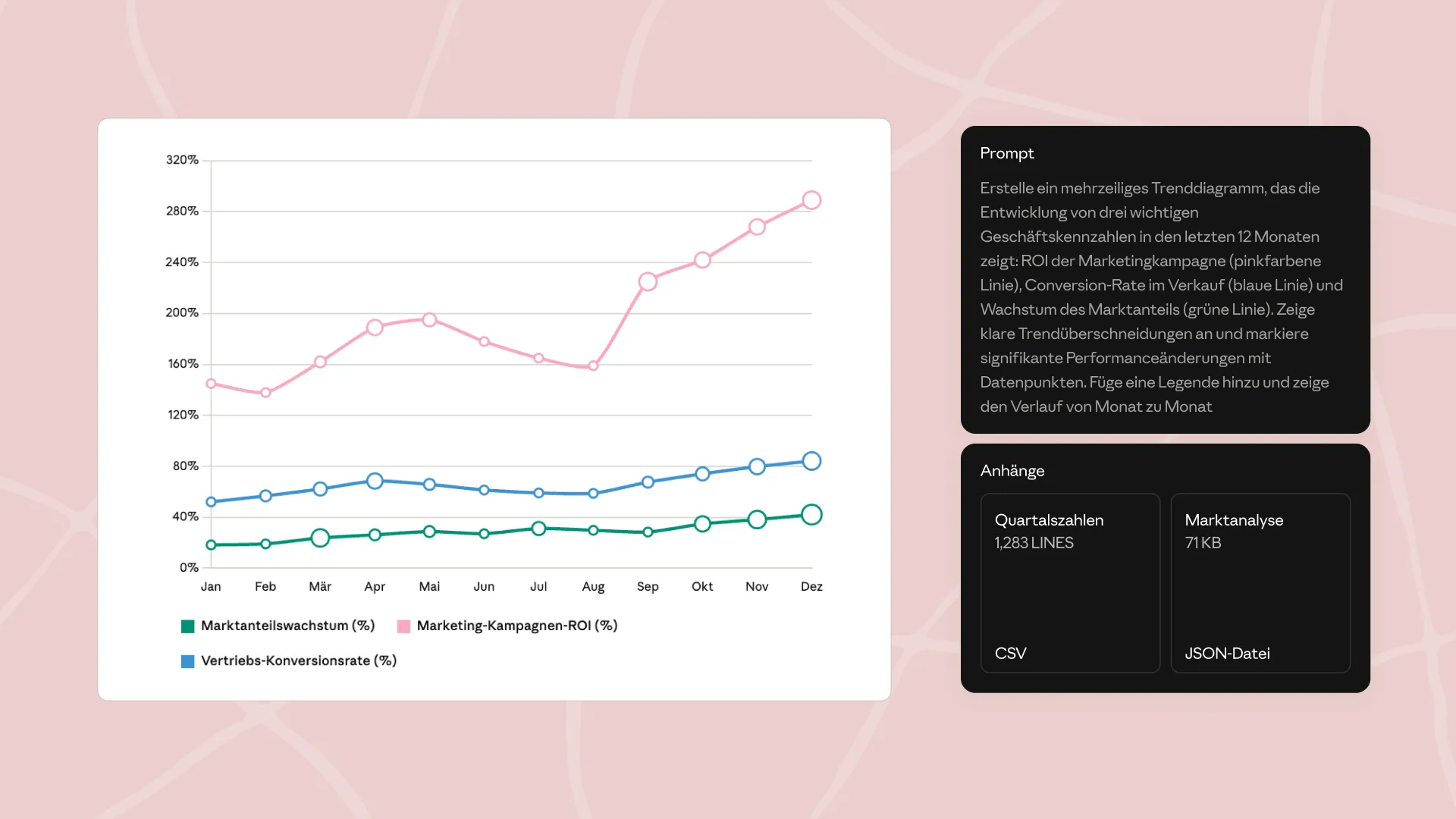Click the green Marktanteilswachstum legend swatch
Image resolution: width=1456 pixels, height=819 pixels.
tap(187, 626)
